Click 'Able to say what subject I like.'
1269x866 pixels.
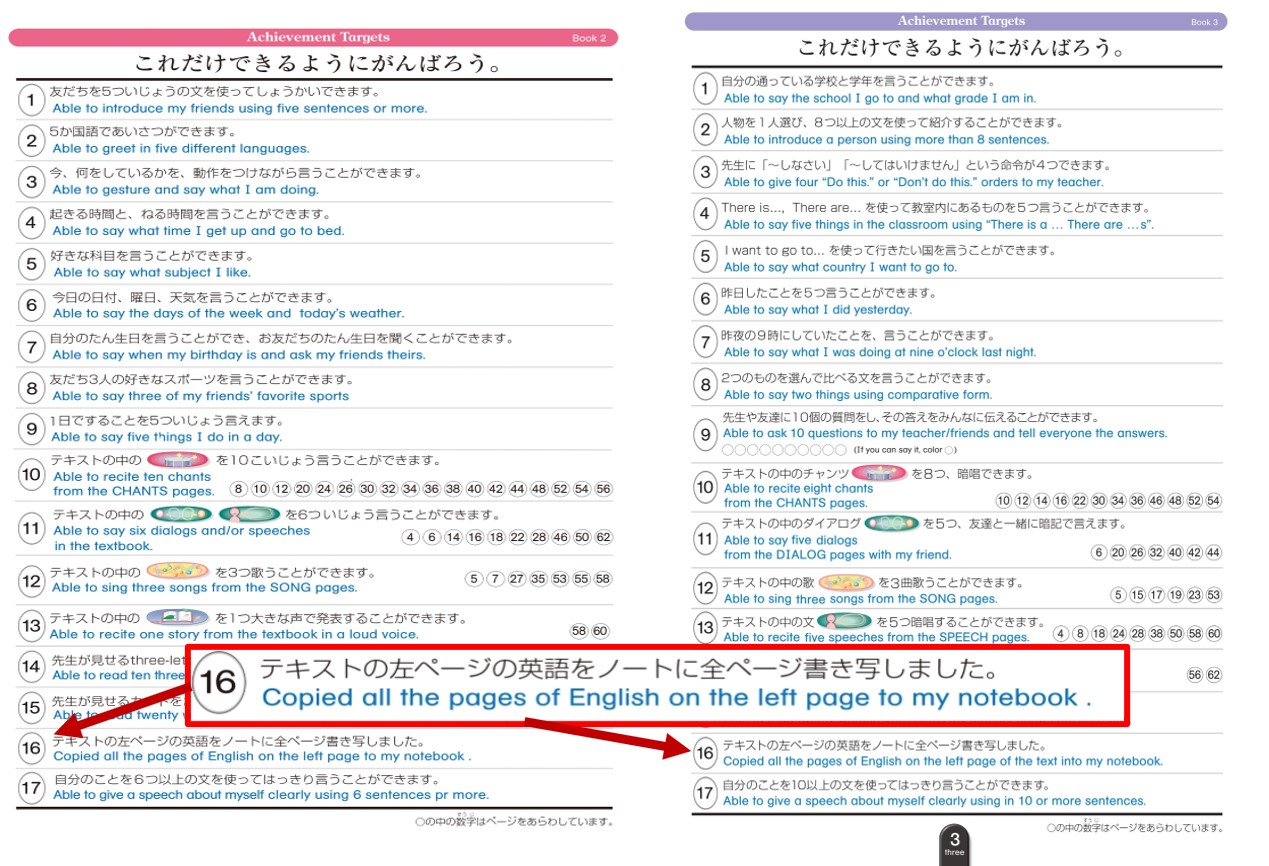pyautogui.click(x=152, y=272)
